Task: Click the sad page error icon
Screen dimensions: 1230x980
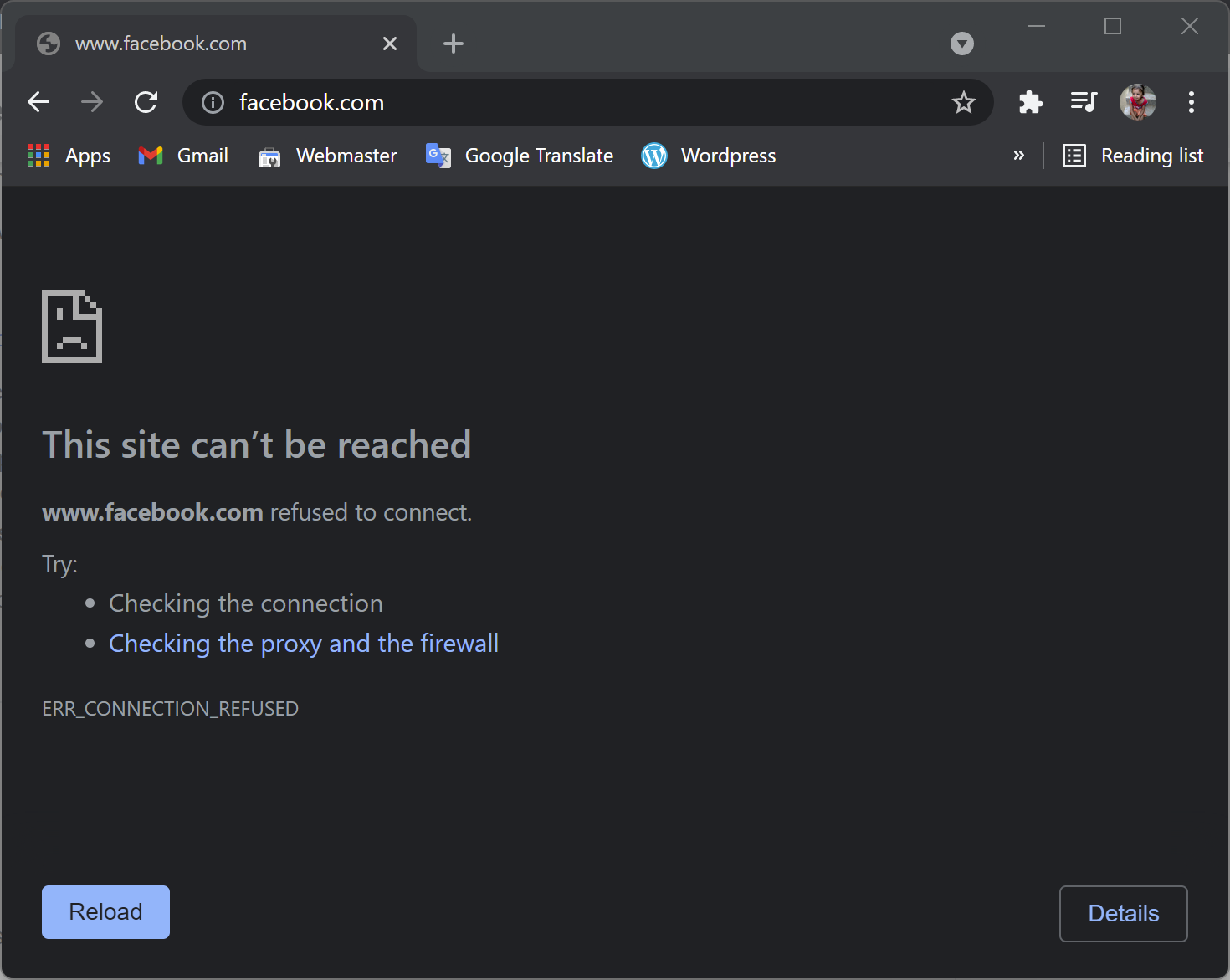Action: tap(72, 326)
